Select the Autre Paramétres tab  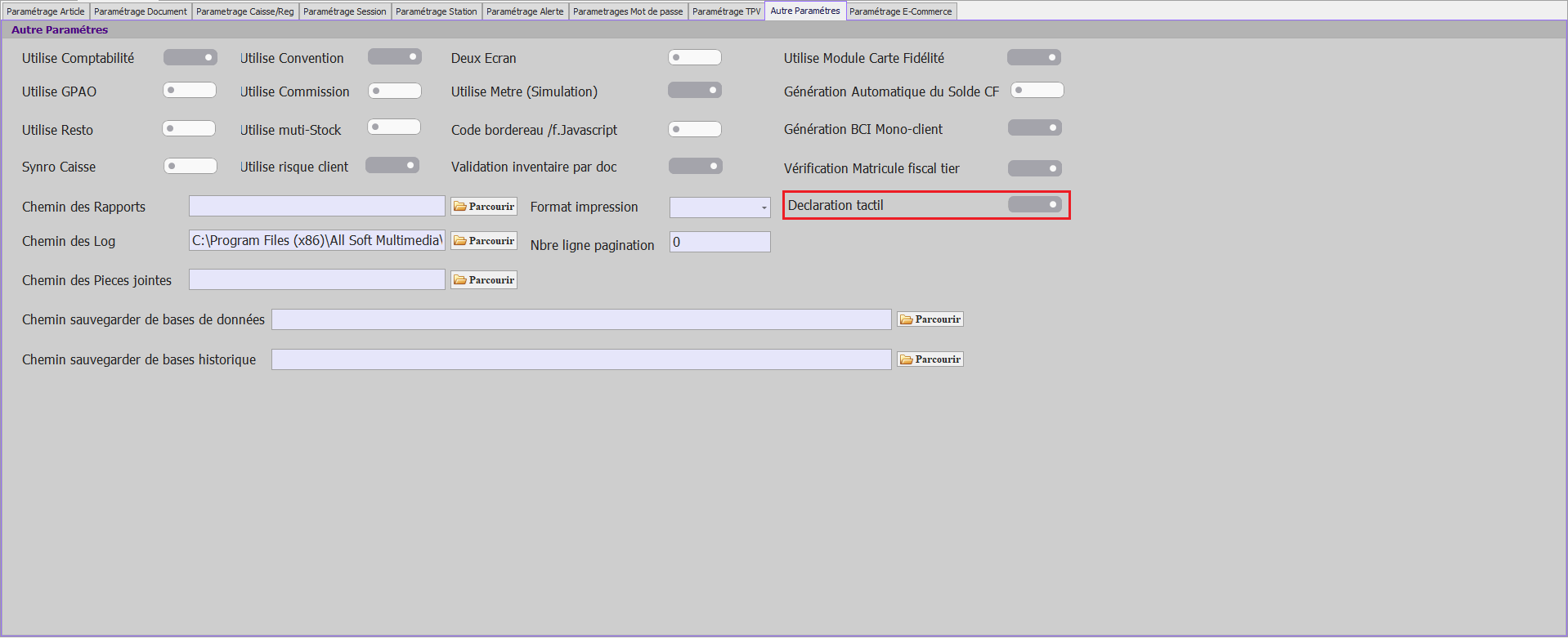pos(805,11)
